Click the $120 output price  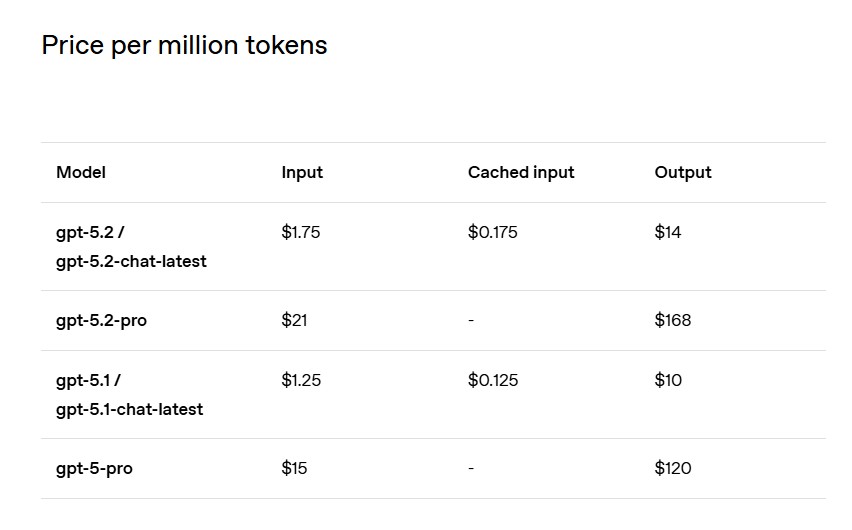[x=673, y=468]
